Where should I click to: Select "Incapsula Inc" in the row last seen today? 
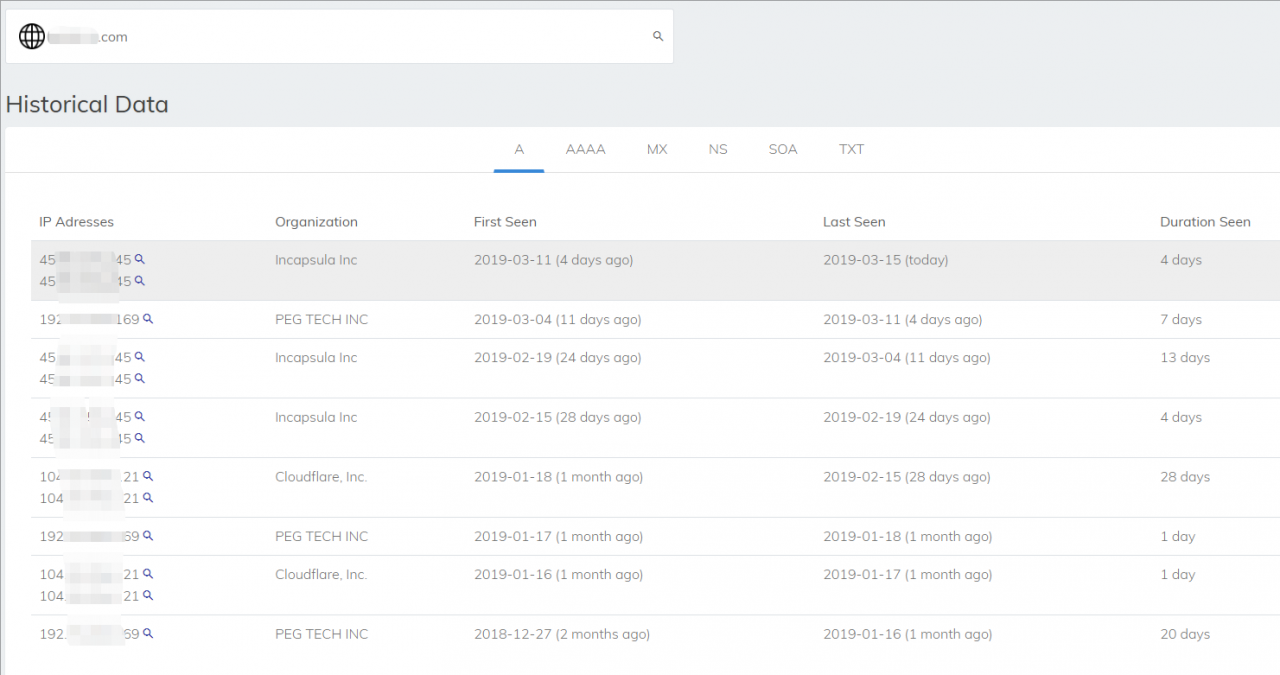pyautogui.click(x=316, y=260)
